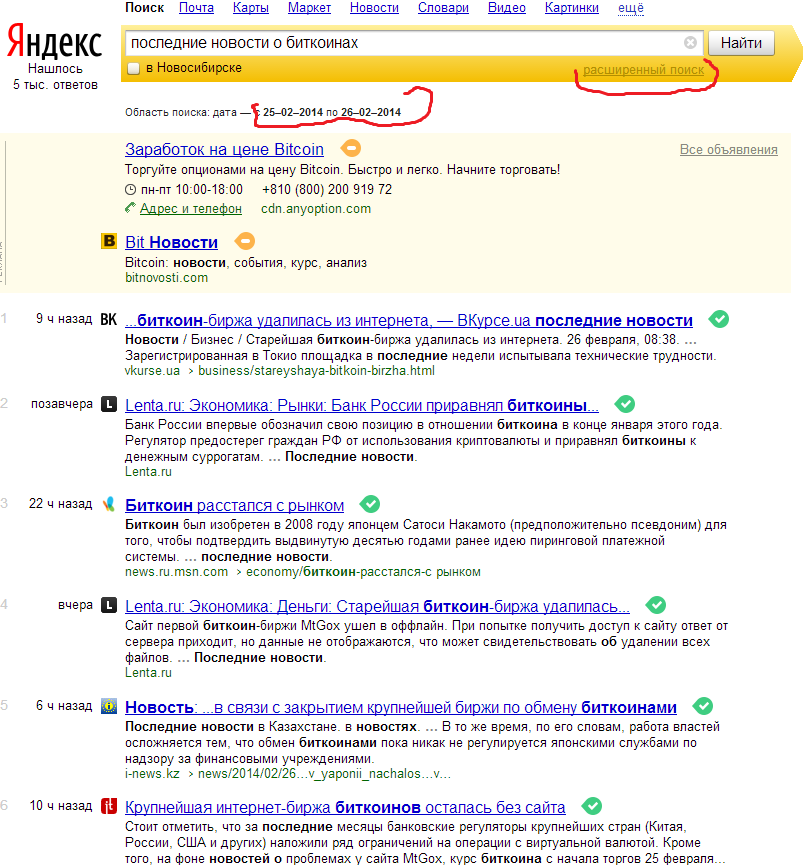This screenshot has height=865, width=803.
Task: Click the MSN butterfly favicon
Action: 109,504
